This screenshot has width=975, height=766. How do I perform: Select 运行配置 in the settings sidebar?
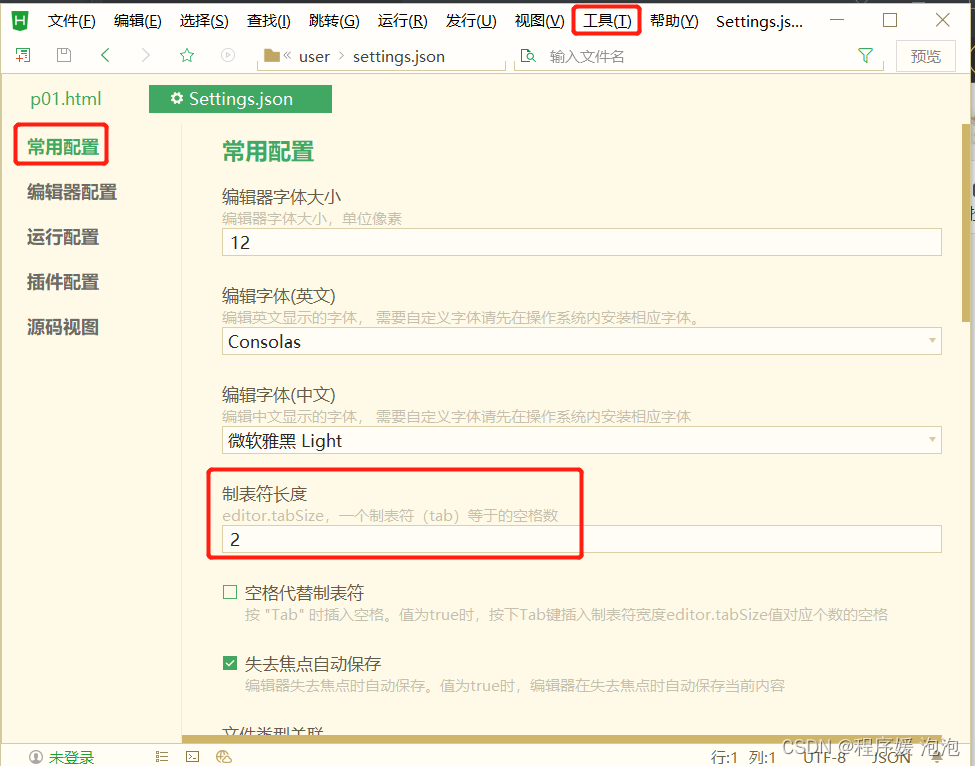tap(63, 237)
